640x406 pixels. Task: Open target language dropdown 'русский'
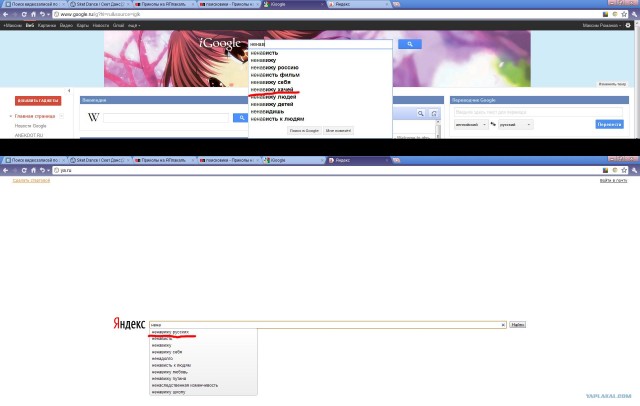[x=516, y=124]
